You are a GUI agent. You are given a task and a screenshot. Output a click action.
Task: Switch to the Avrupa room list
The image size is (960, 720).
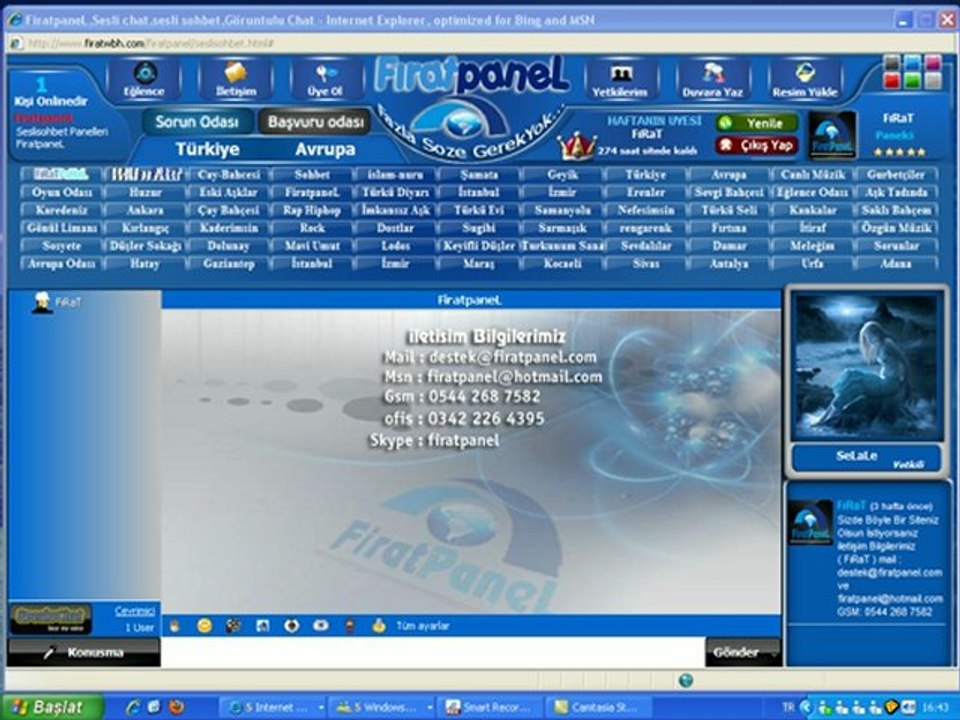pos(325,149)
